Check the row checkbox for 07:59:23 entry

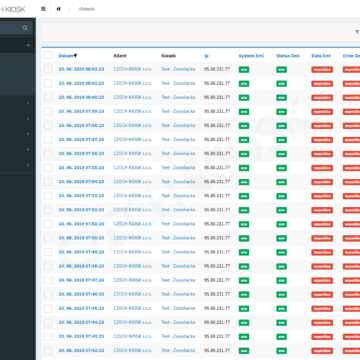point(48,111)
